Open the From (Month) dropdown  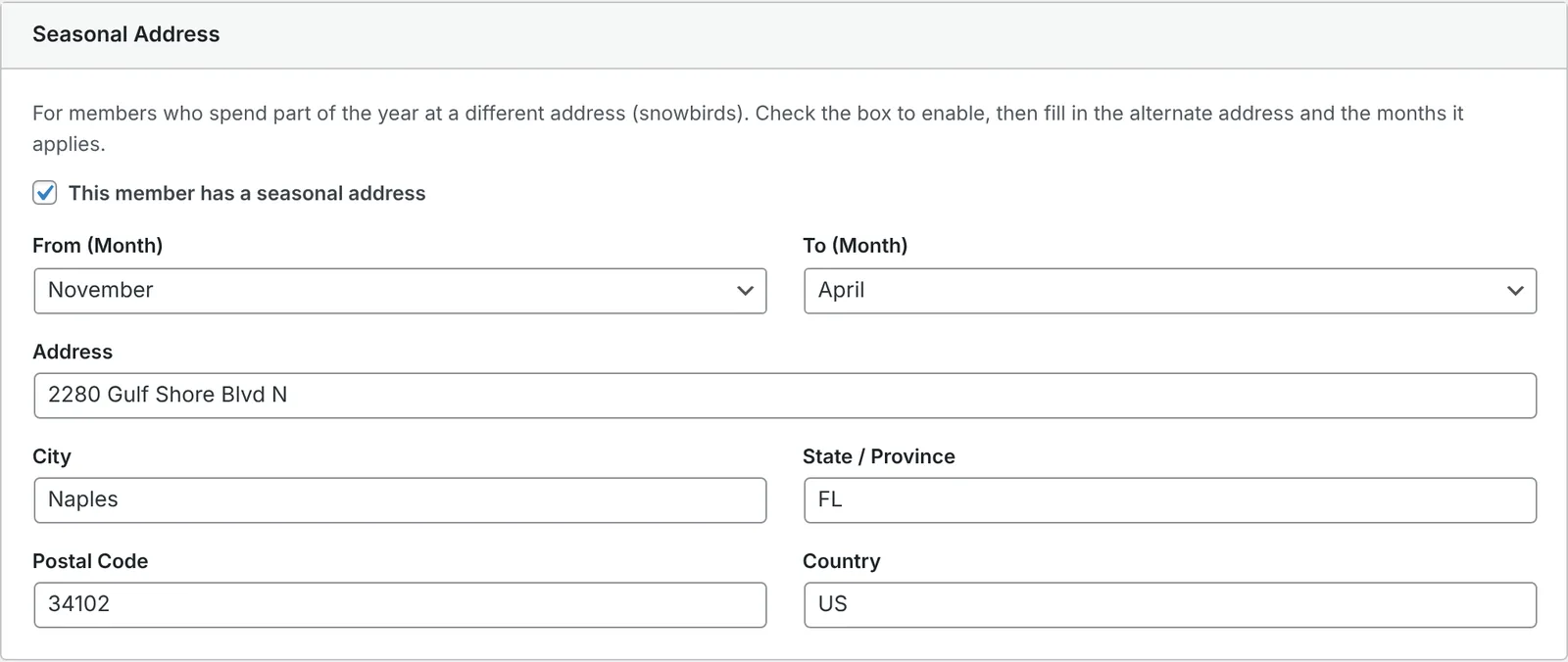click(400, 291)
